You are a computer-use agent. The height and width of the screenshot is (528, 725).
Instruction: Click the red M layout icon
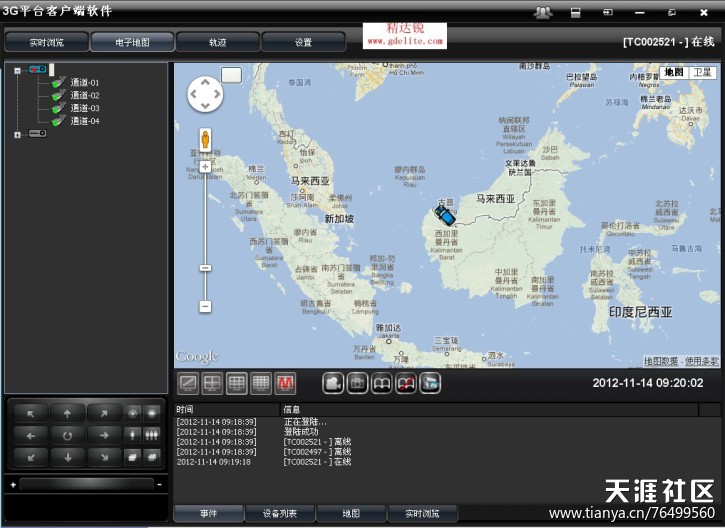285,383
